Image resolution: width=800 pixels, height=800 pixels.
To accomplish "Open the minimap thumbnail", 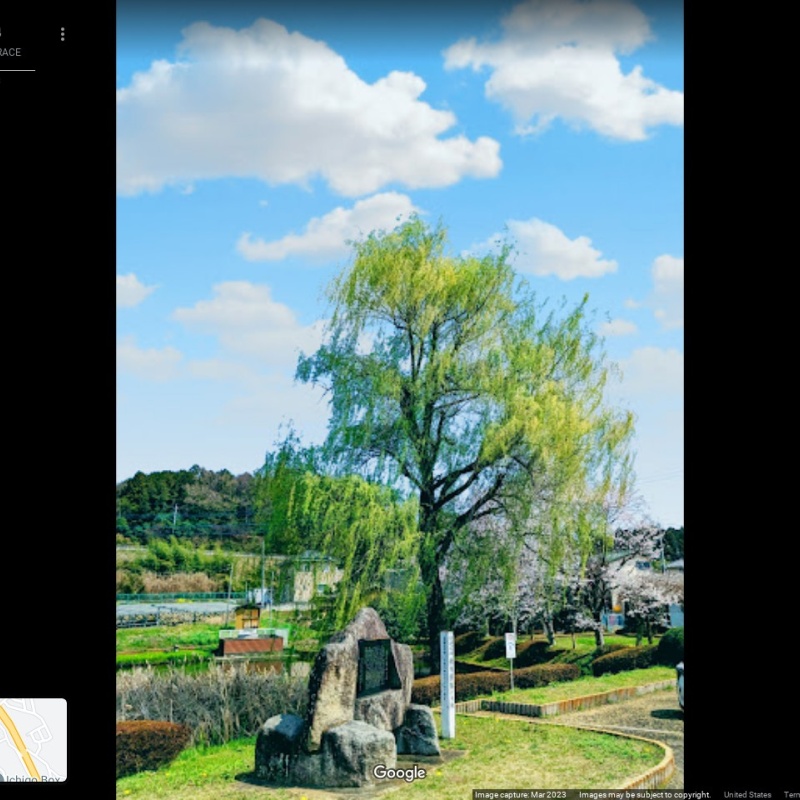I will pyautogui.click(x=33, y=740).
